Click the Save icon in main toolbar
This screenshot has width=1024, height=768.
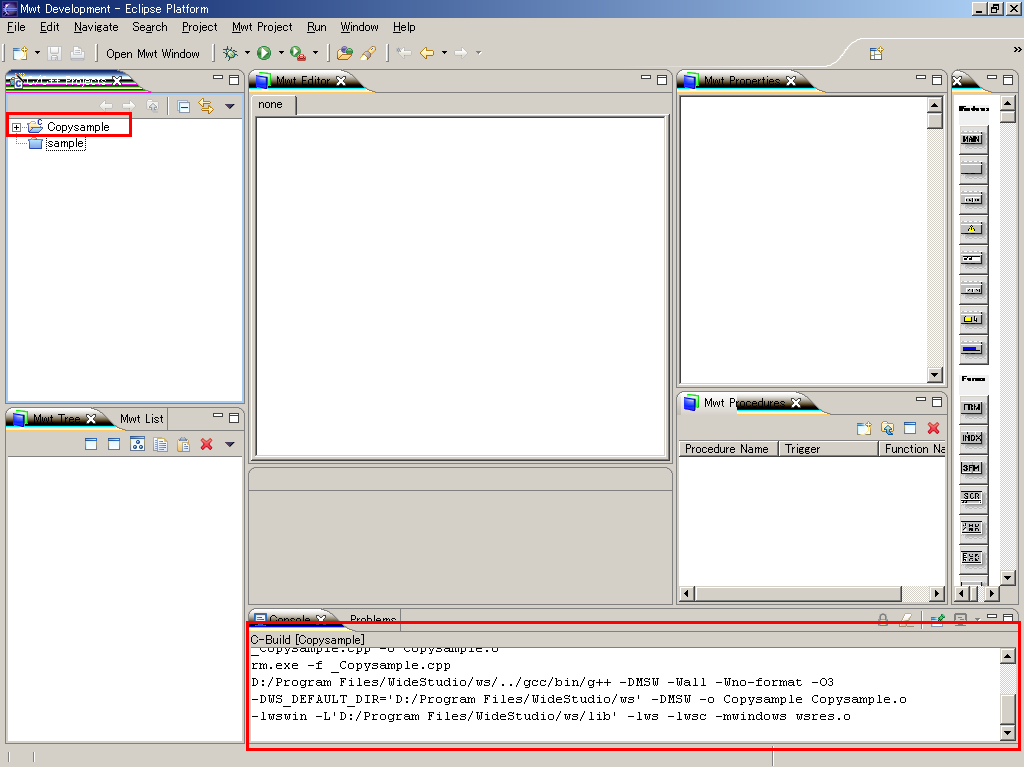tap(55, 53)
